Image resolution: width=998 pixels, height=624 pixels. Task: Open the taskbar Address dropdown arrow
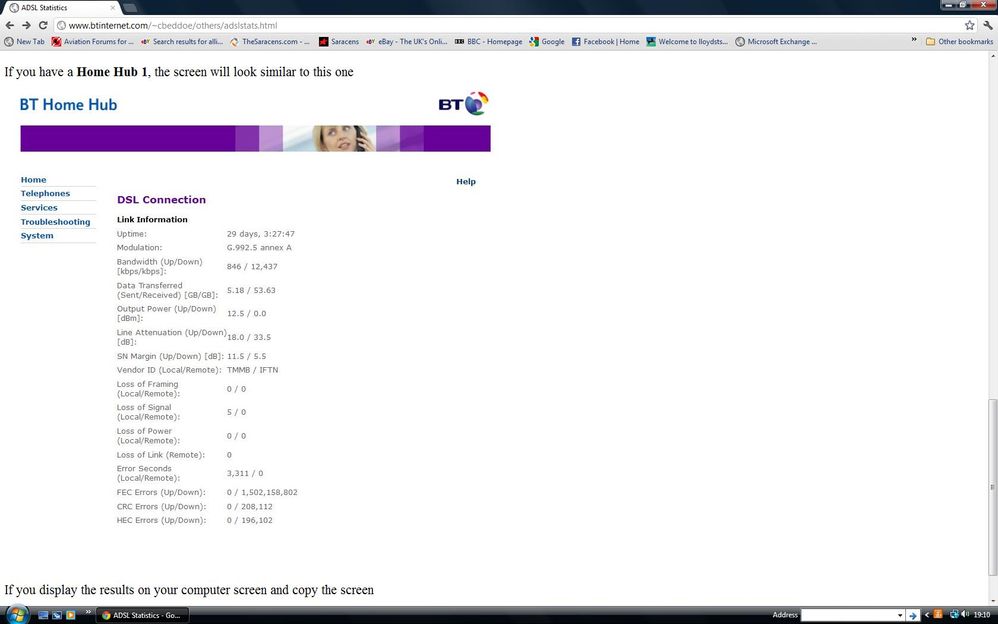[x=899, y=615]
